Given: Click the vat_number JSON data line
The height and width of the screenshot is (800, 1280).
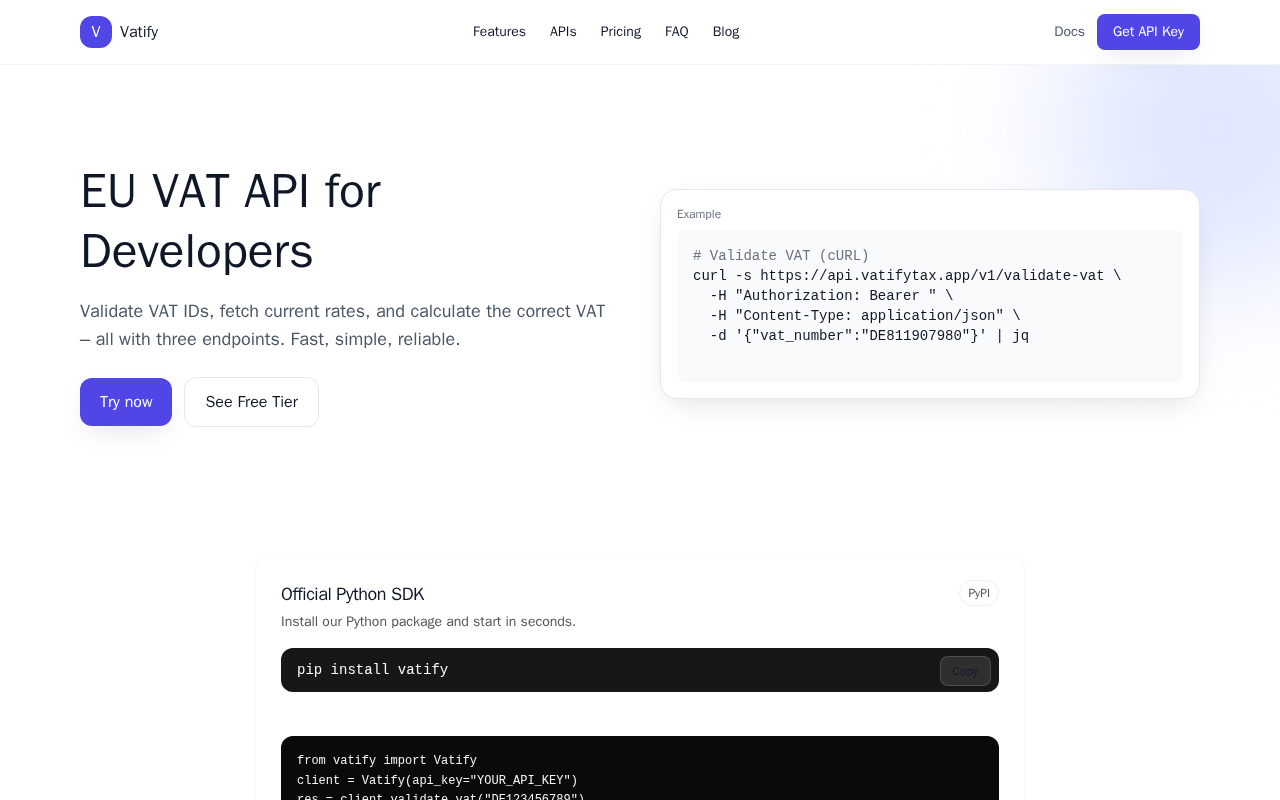Looking at the screenshot, I should (x=869, y=336).
